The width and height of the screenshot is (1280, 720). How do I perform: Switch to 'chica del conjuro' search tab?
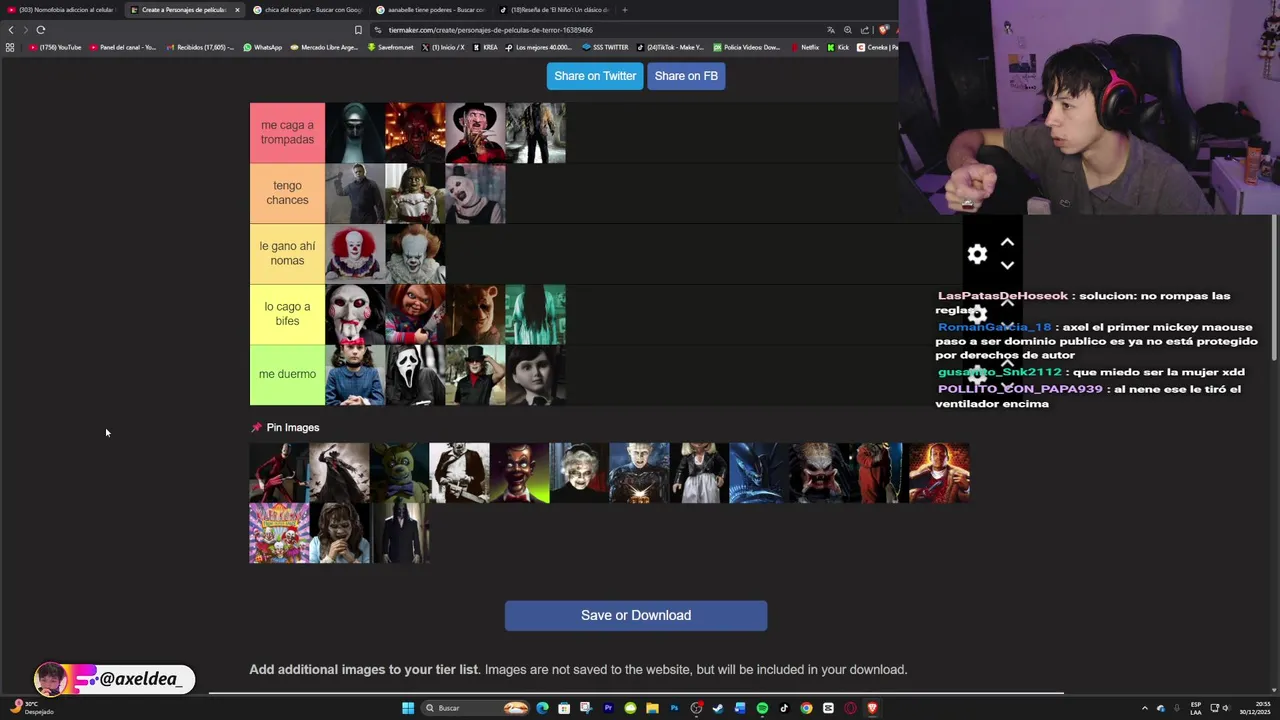click(x=307, y=10)
